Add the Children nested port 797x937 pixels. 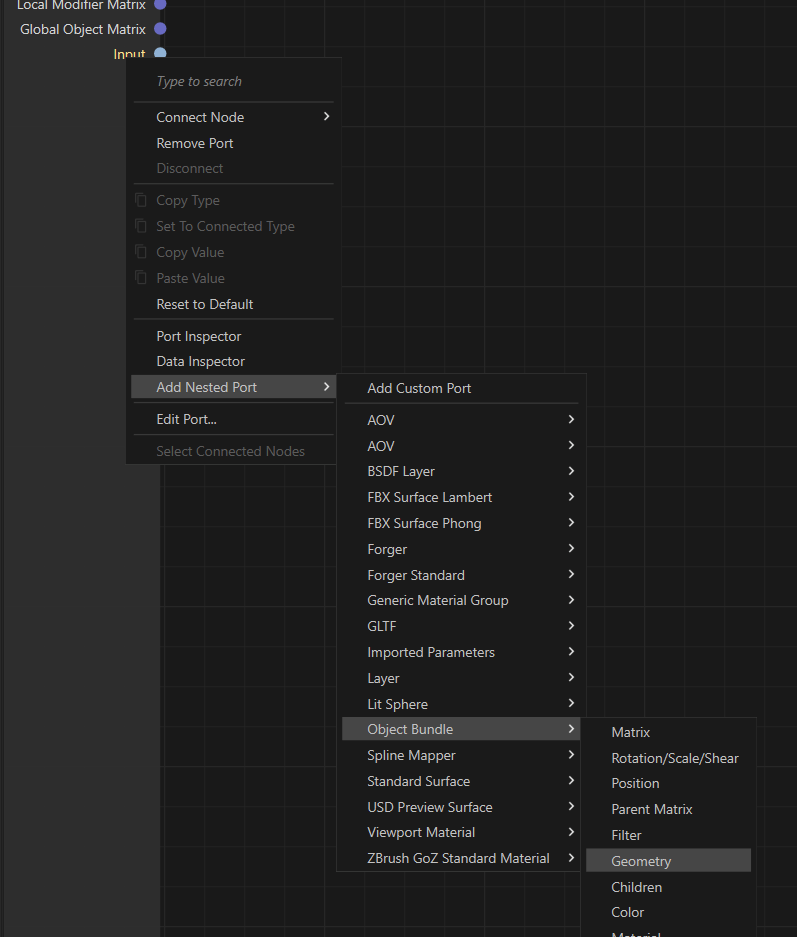668,887
